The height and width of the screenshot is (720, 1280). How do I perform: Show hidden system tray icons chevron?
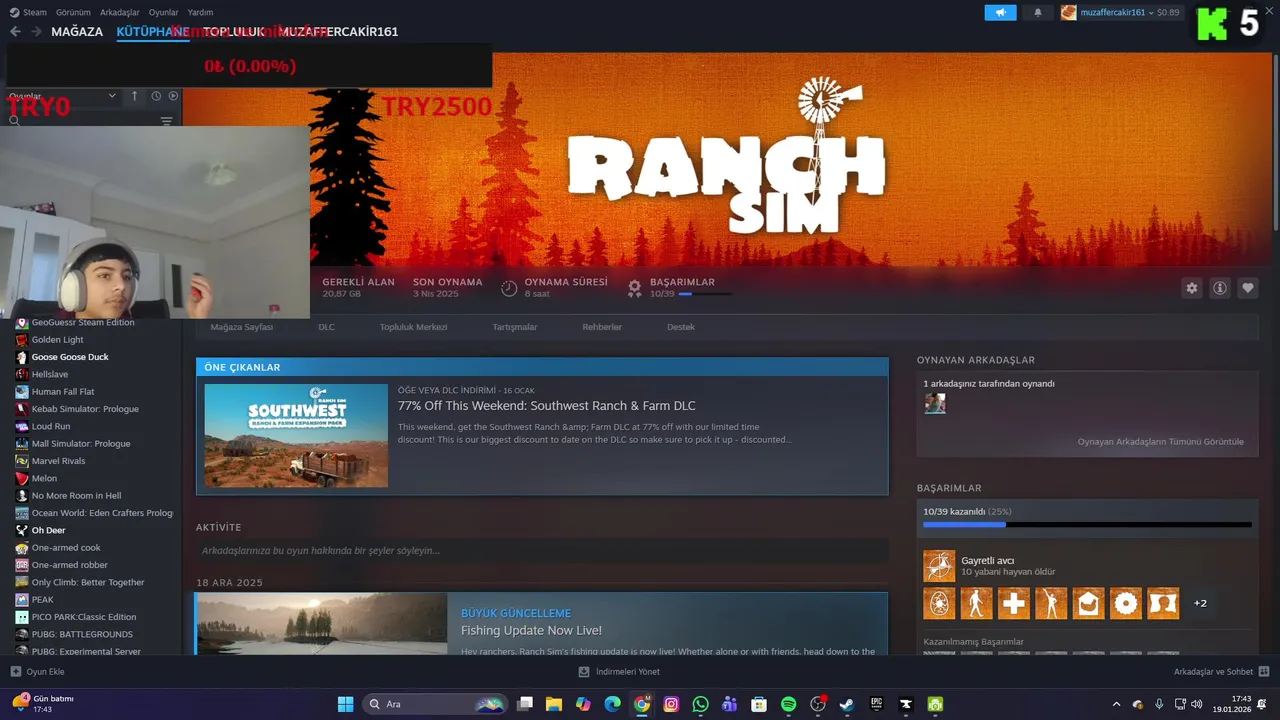click(x=1117, y=704)
